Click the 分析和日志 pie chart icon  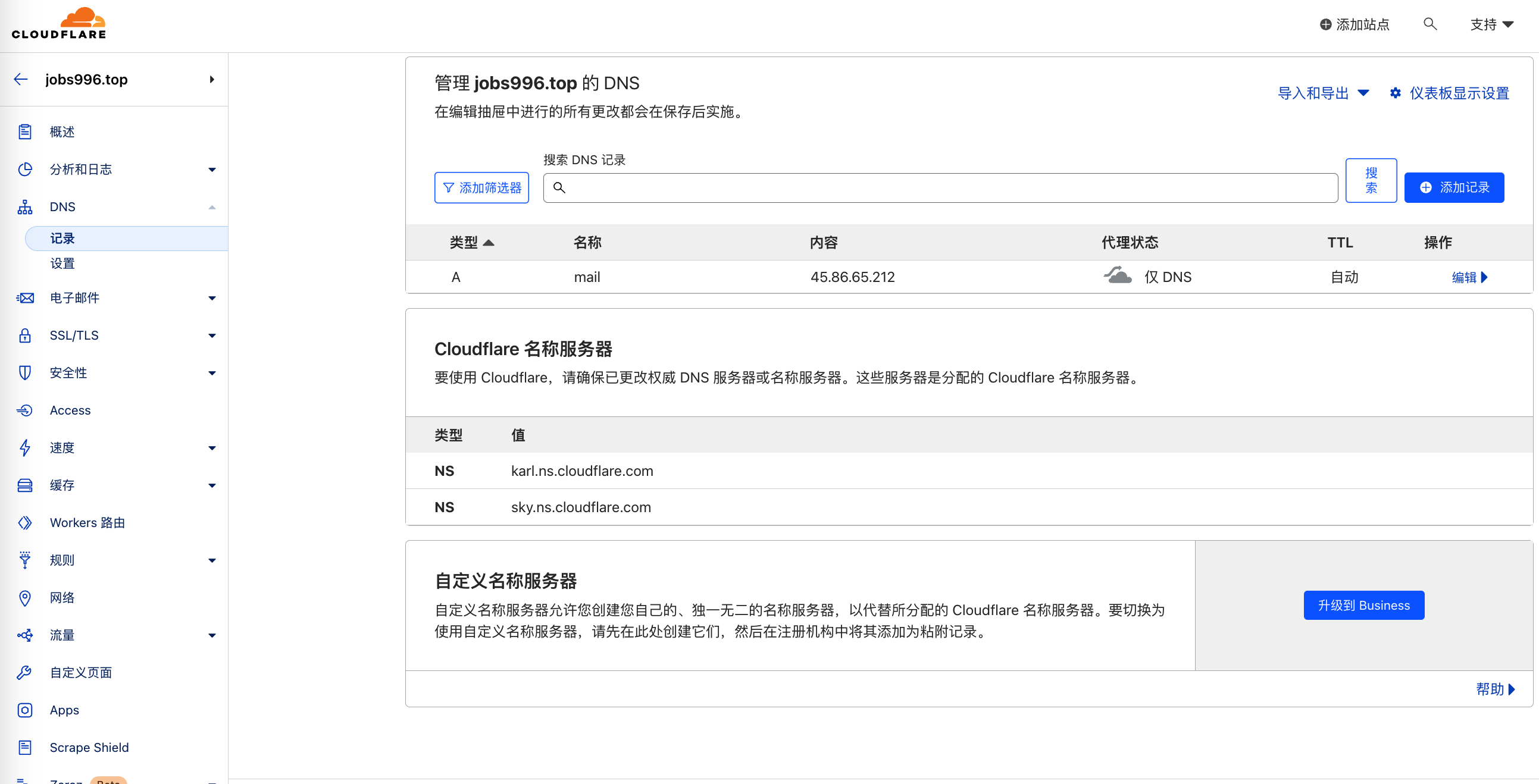(x=24, y=170)
